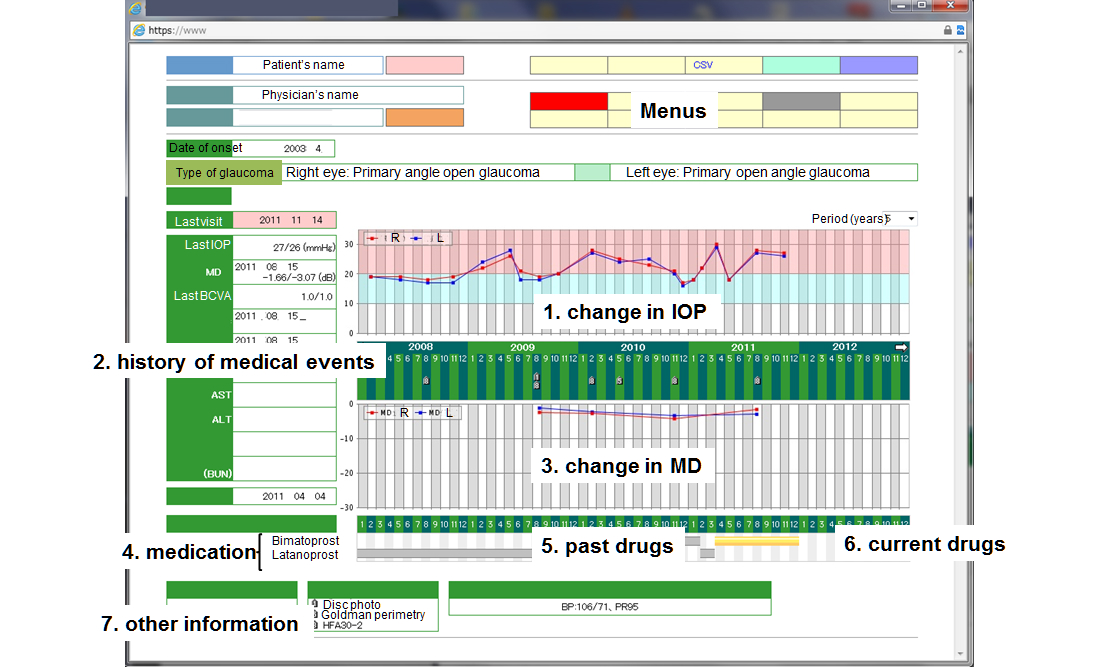The width and height of the screenshot is (1100, 667).
Task: Click the gray menu button
Action: [801, 101]
